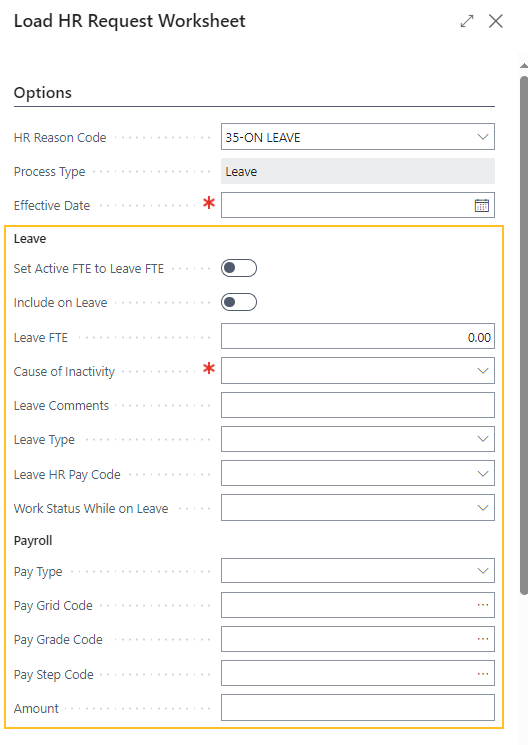
Task: Click the Leave Comments text field
Action: [358, 405]
